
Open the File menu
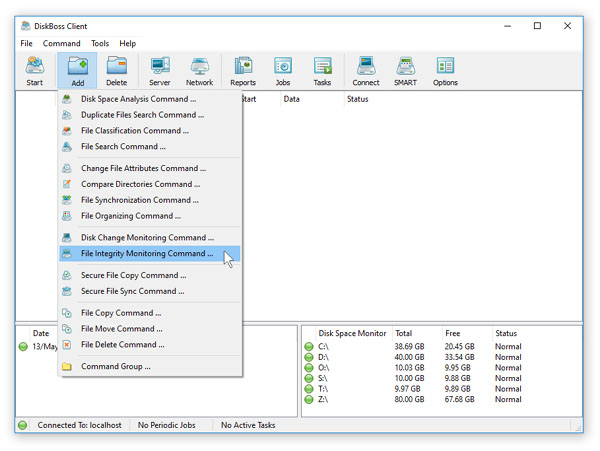click(26, 43)
